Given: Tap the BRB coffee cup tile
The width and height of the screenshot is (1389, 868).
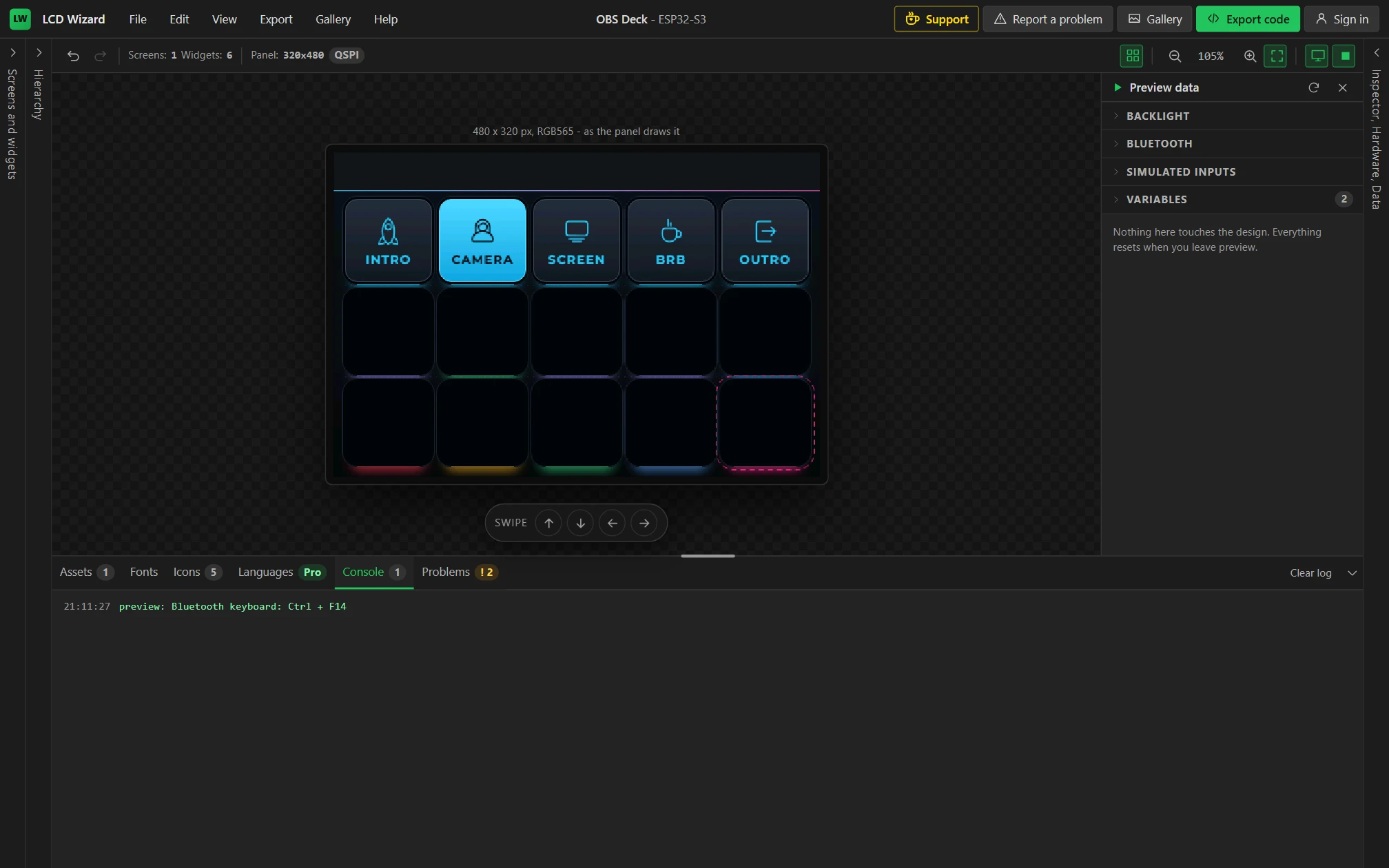Looking at the screenshot, I should [670, 240].
